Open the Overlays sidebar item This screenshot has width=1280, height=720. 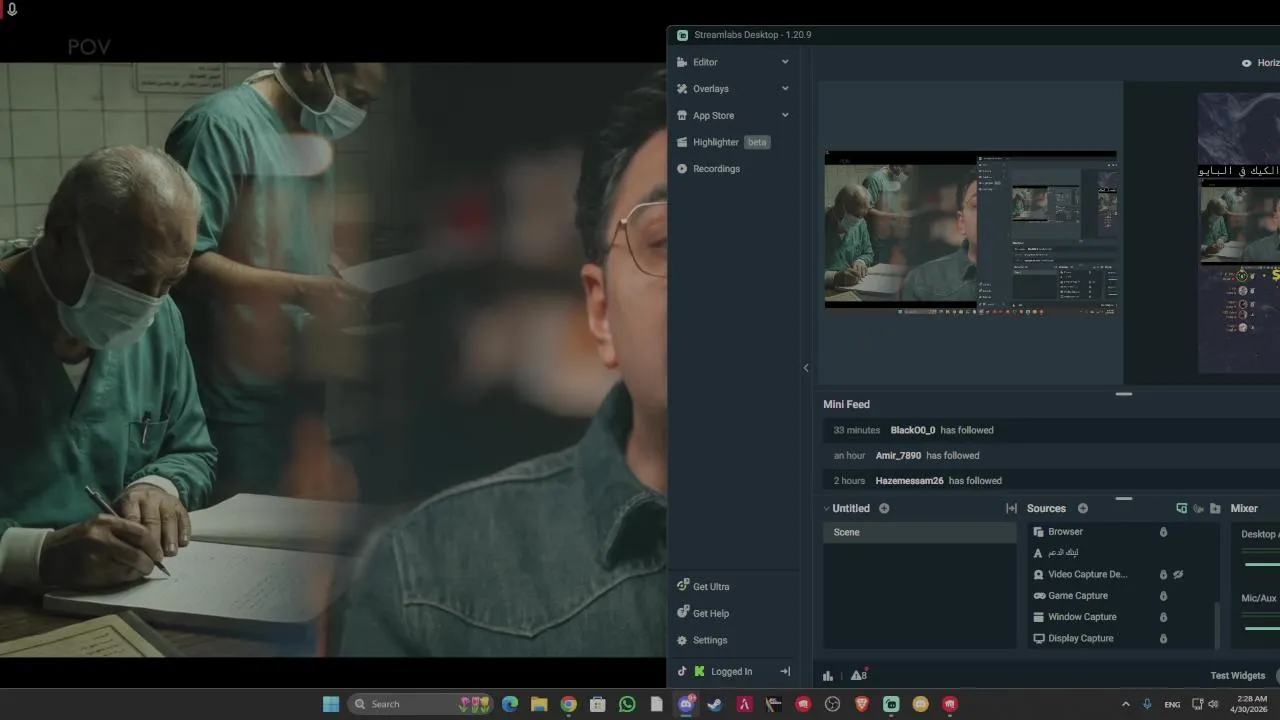point(711,89)
